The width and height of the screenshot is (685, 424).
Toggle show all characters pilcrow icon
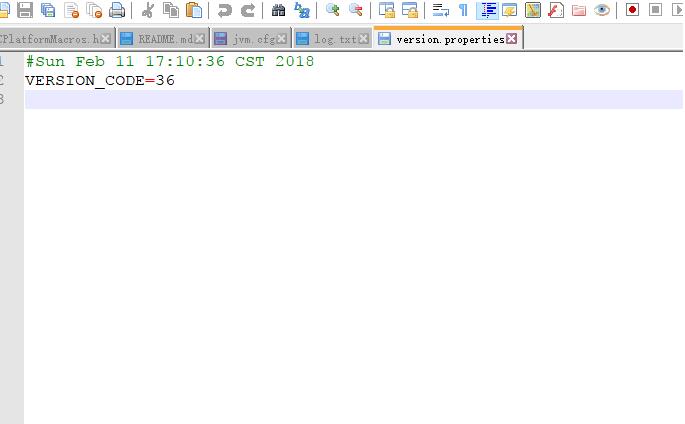(463, 11)
